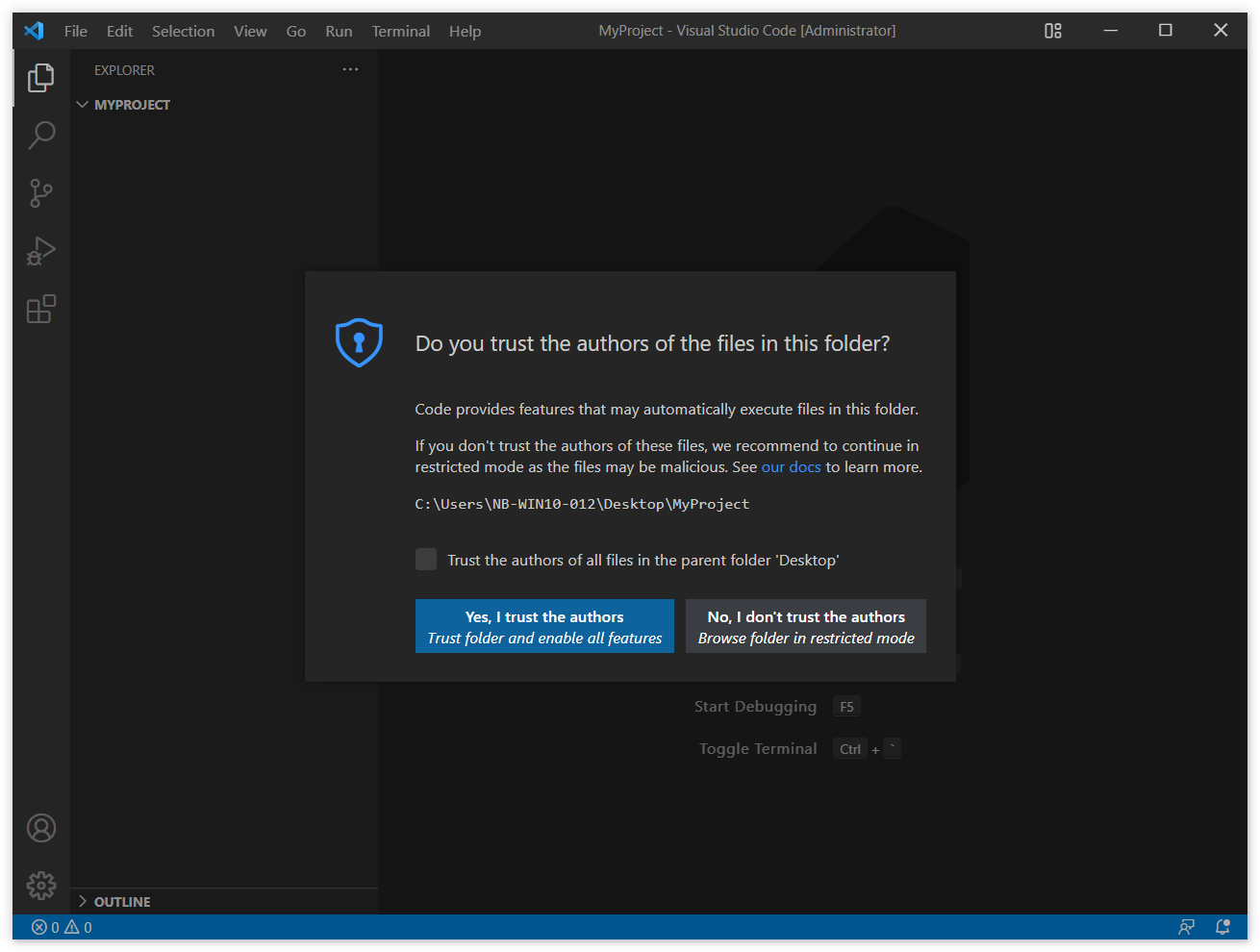Open the Manage gear icon
Viewport: 1260px width, 952px height.
coord(40,885)
